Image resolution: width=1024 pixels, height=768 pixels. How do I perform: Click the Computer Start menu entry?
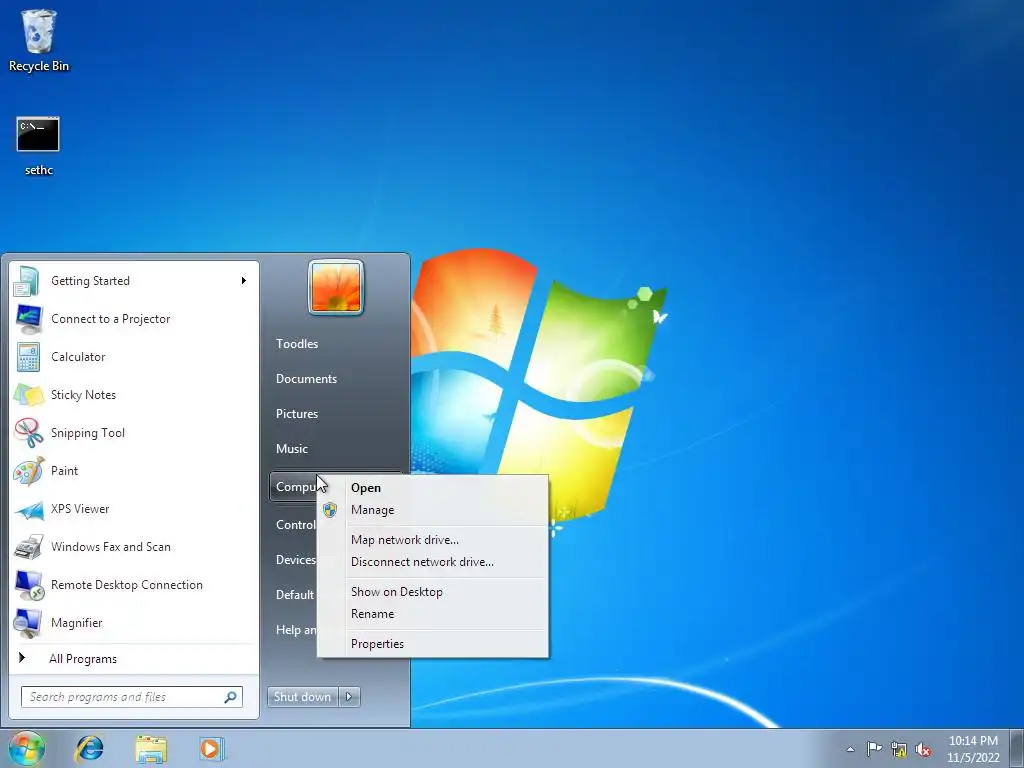pos(293,487)
